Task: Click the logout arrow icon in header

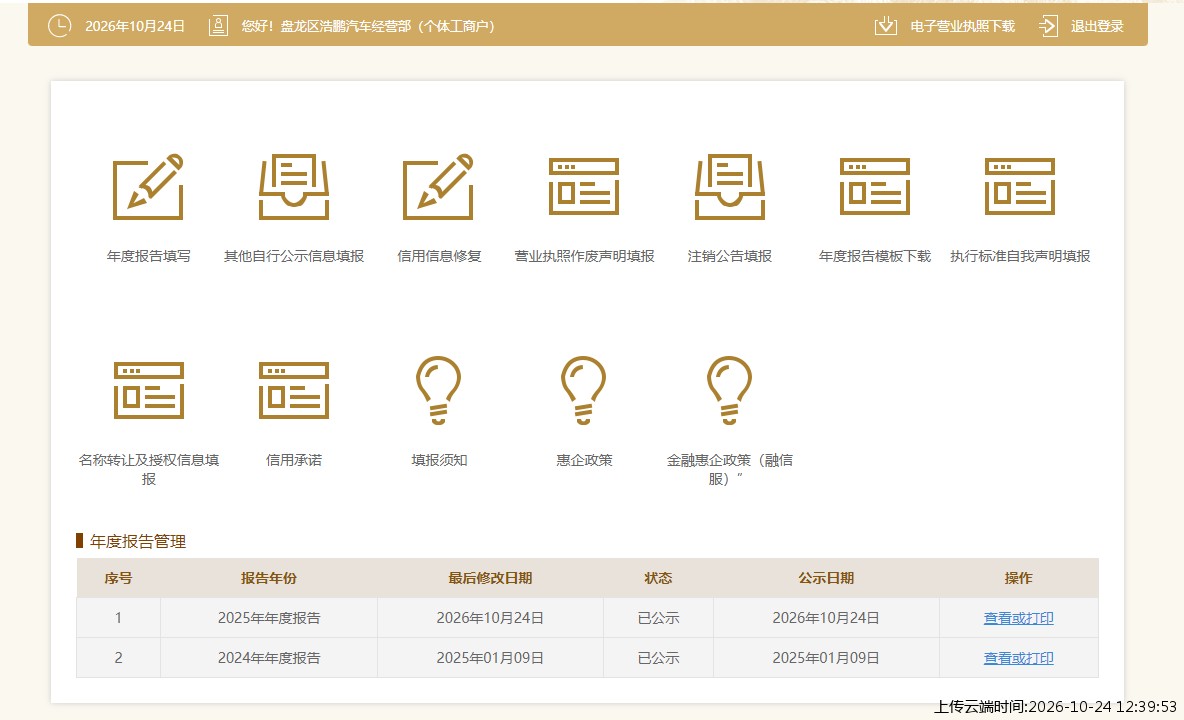Action: (x=1048, y=26)
